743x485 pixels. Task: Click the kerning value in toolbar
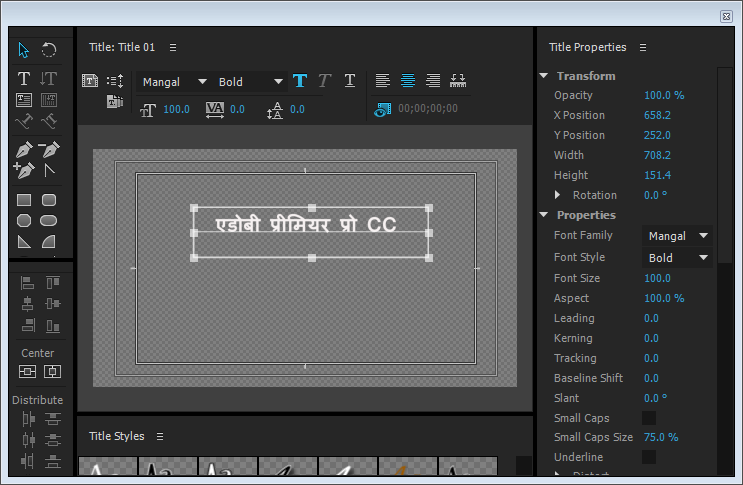[237, 109]
